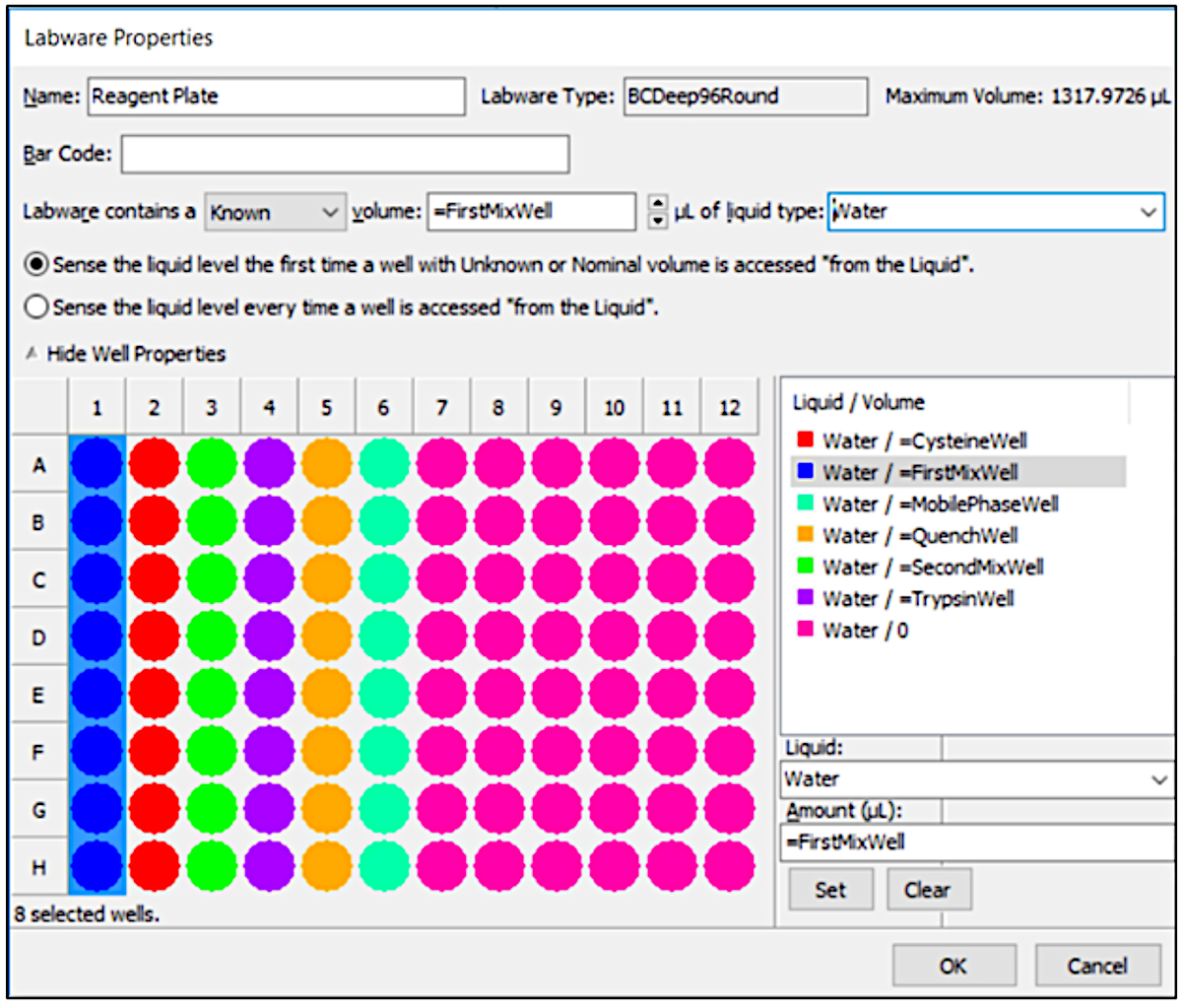Click teal well A6
The height and width of the screenshot is (1008, 1182).
[x=384, y=464]
